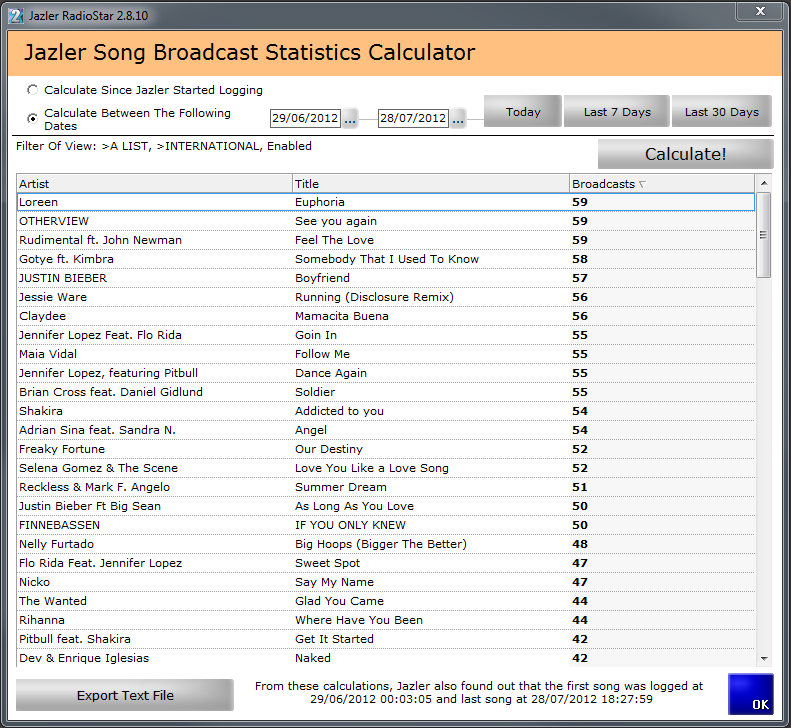Select the Shakira row

point(386,411)
